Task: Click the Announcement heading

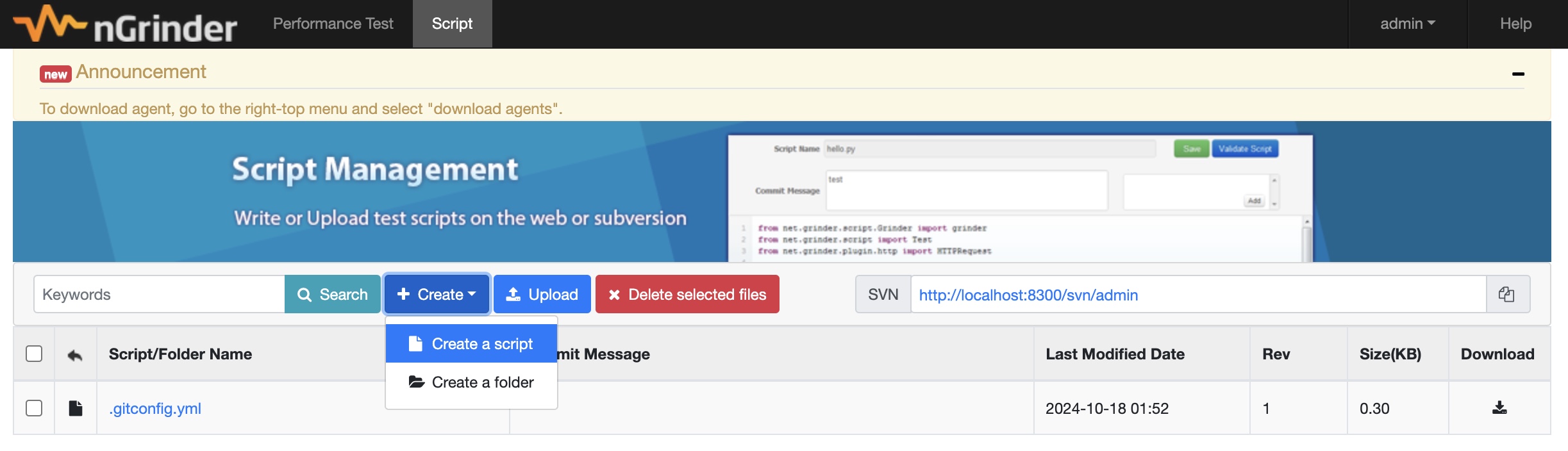Action: (141, 72)
